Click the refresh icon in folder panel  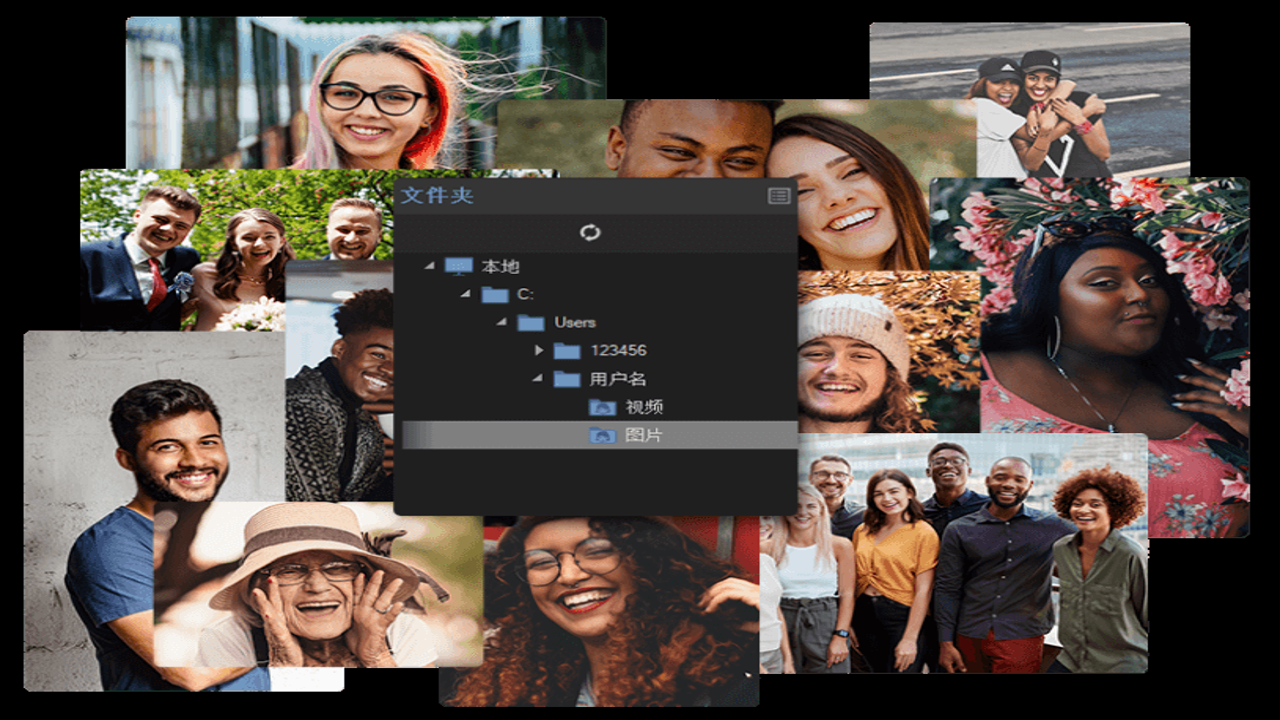(590, 232)
